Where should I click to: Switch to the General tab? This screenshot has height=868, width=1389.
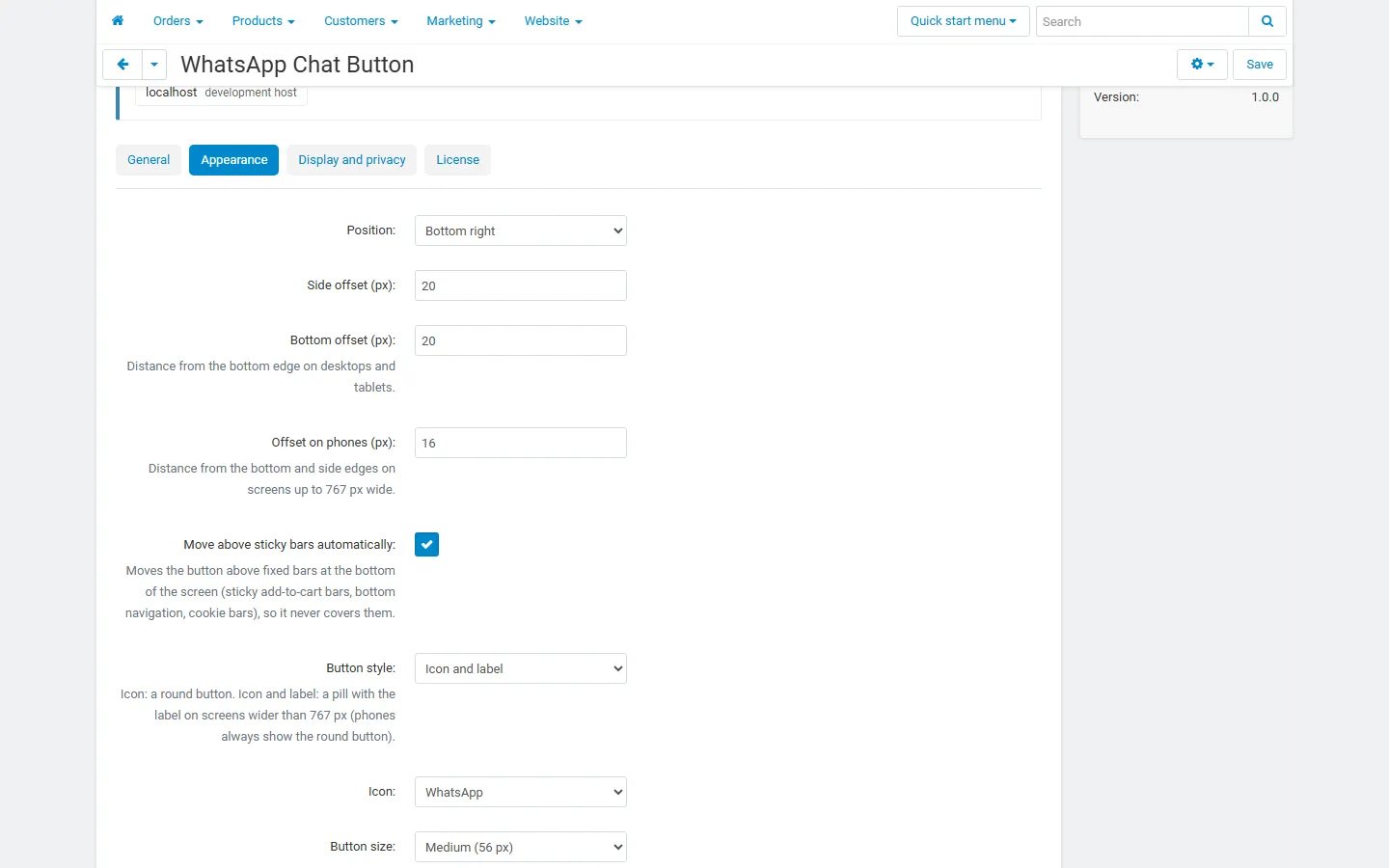[149, 160]
